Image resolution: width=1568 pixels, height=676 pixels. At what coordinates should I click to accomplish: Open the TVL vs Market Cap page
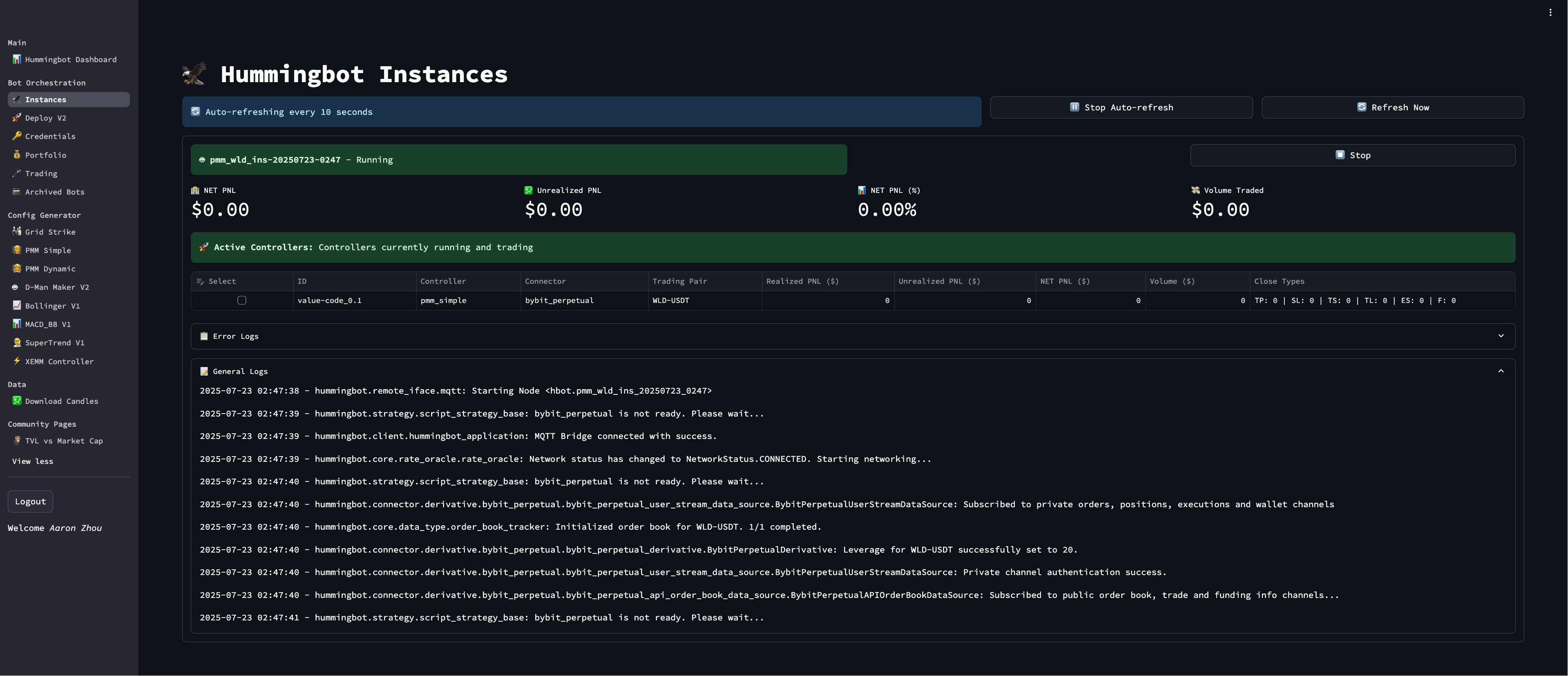tap(68, 441)
